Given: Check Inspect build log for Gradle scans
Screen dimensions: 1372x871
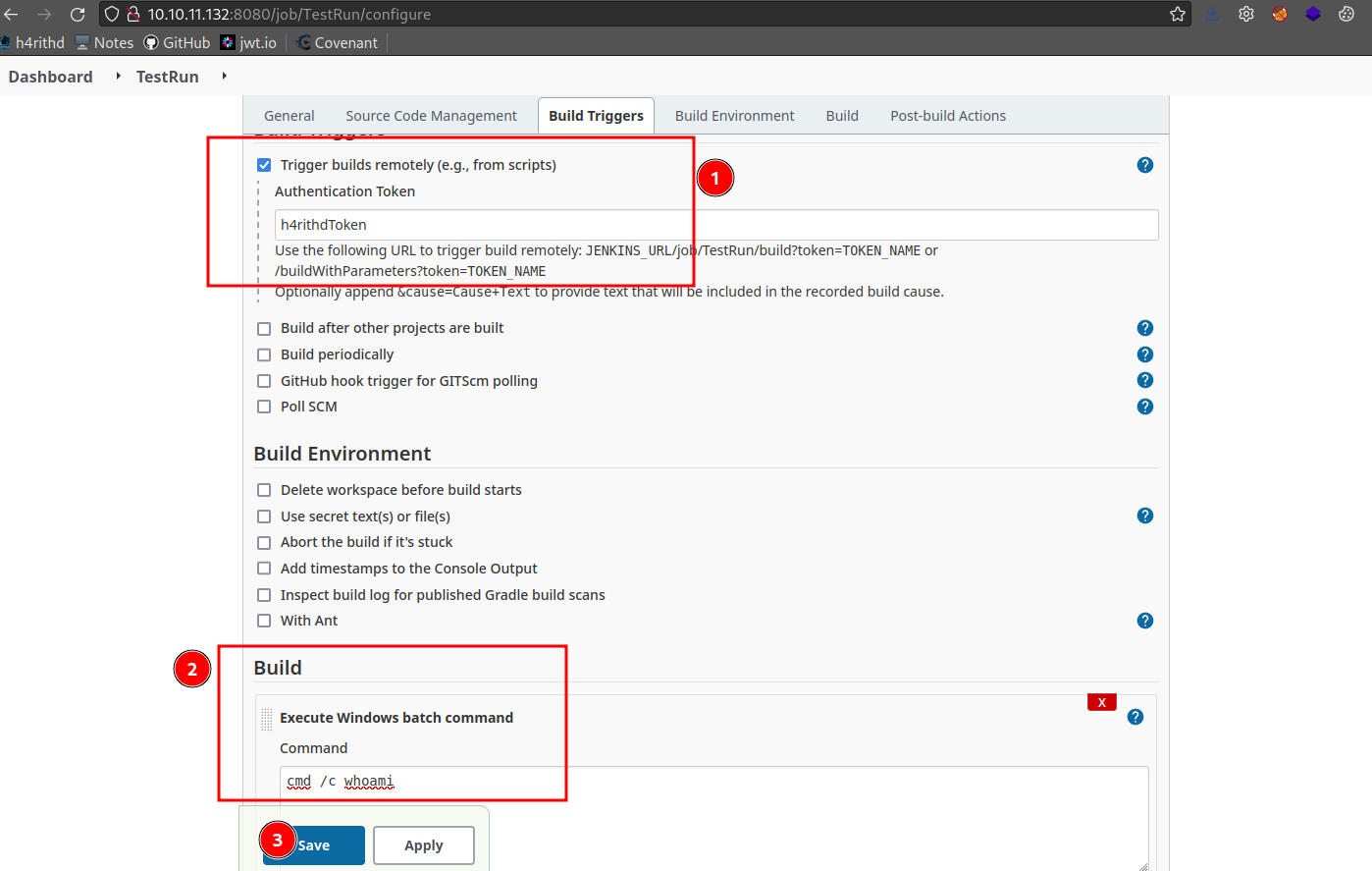Looking at the screenshot, I should (264, 595).
